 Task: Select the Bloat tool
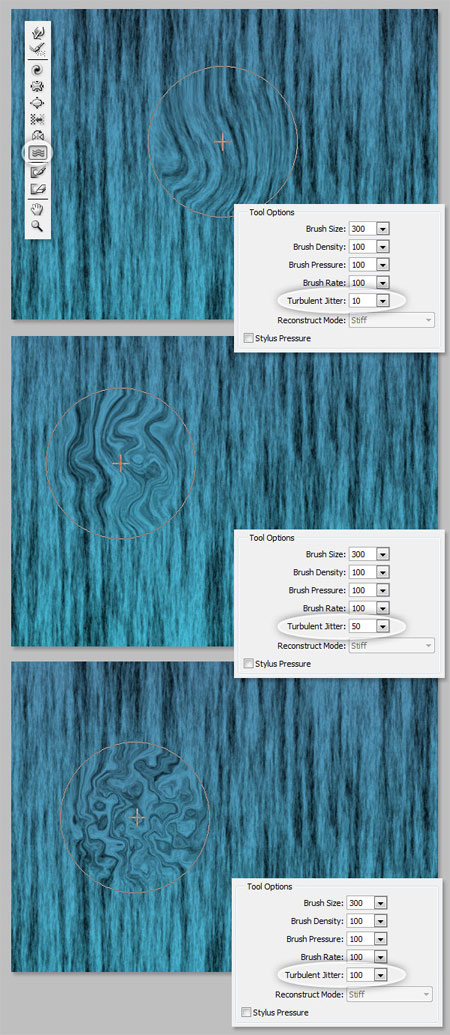click(38, 102)
